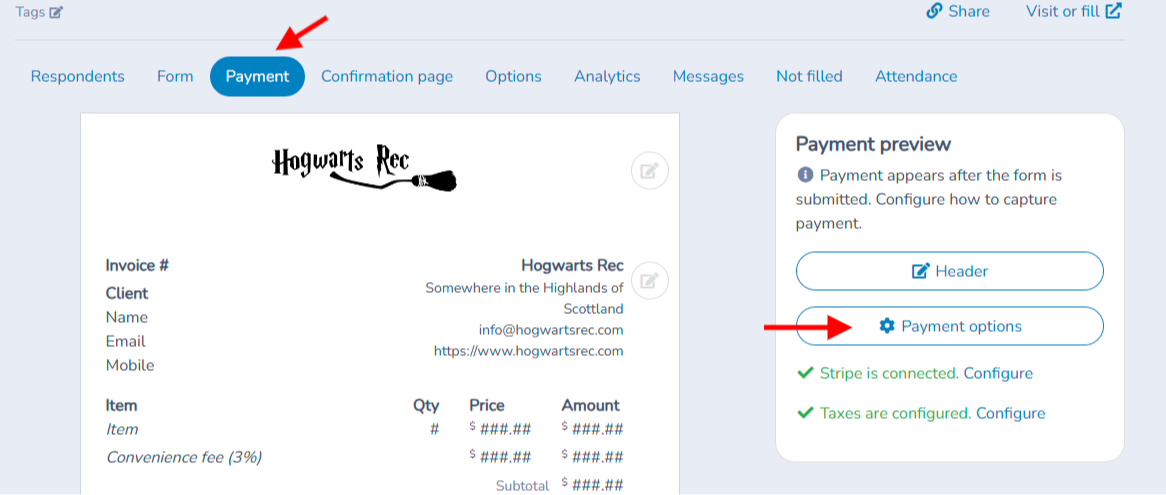The image size is (1166, 495).
Task: Click the info icon in Payment preview
Action: tap(805, 175)
